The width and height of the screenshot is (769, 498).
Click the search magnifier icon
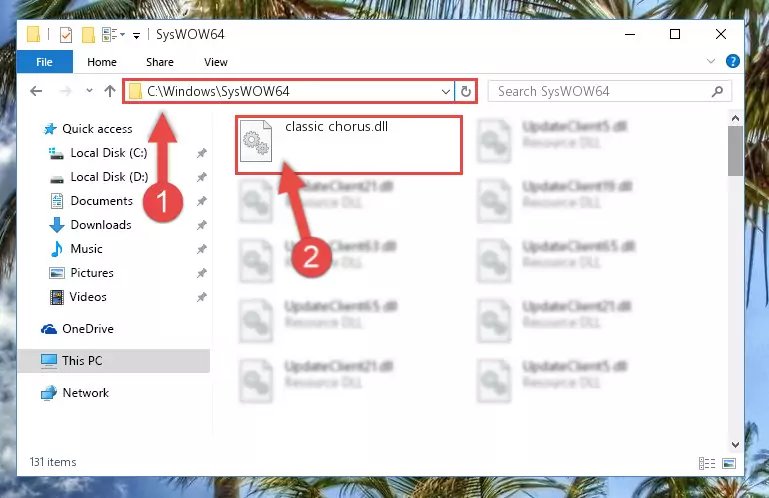[x=718, y=91]
